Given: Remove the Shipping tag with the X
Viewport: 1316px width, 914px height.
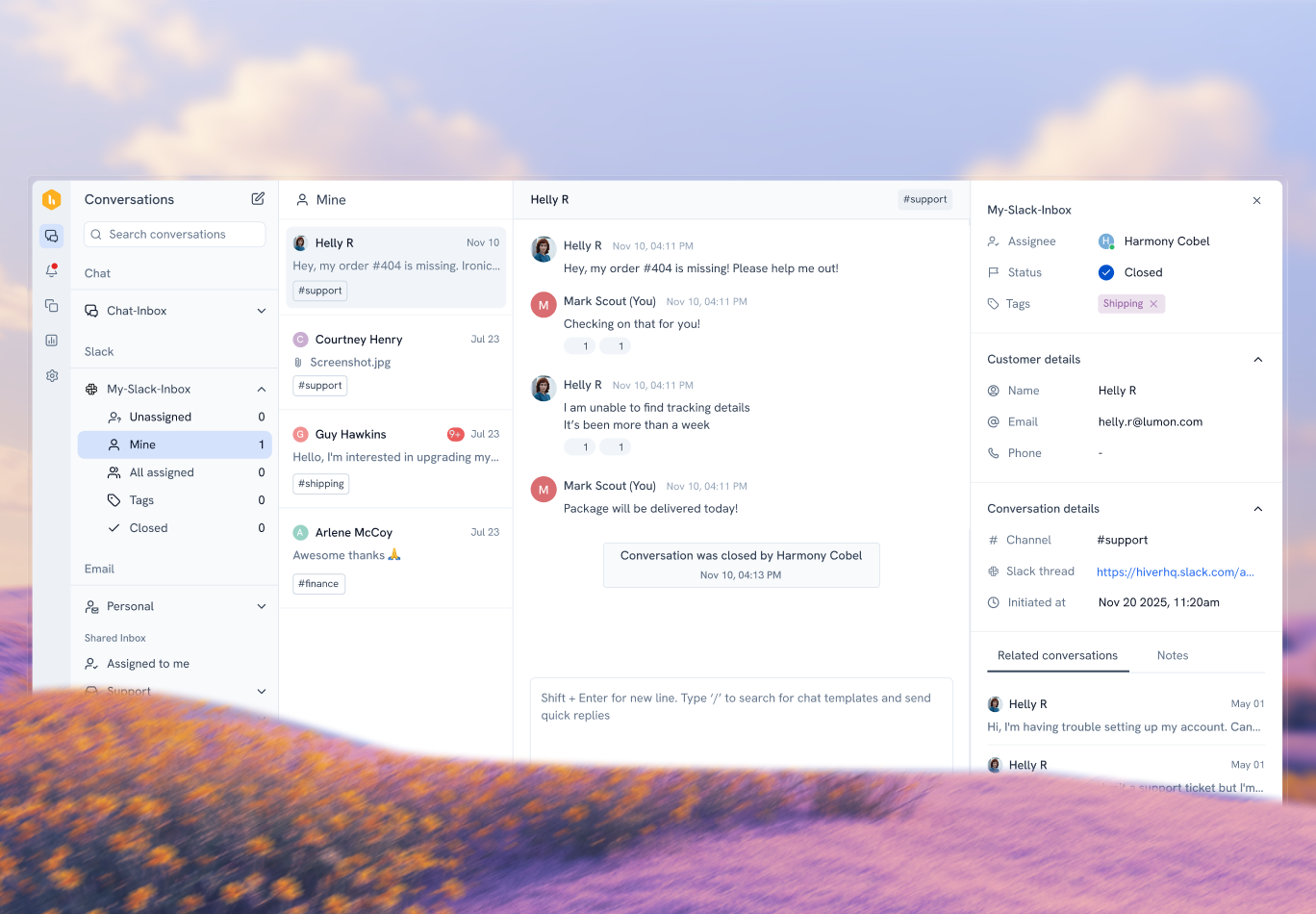Looking at the screenshot, I should click(x=1153, y=304).
